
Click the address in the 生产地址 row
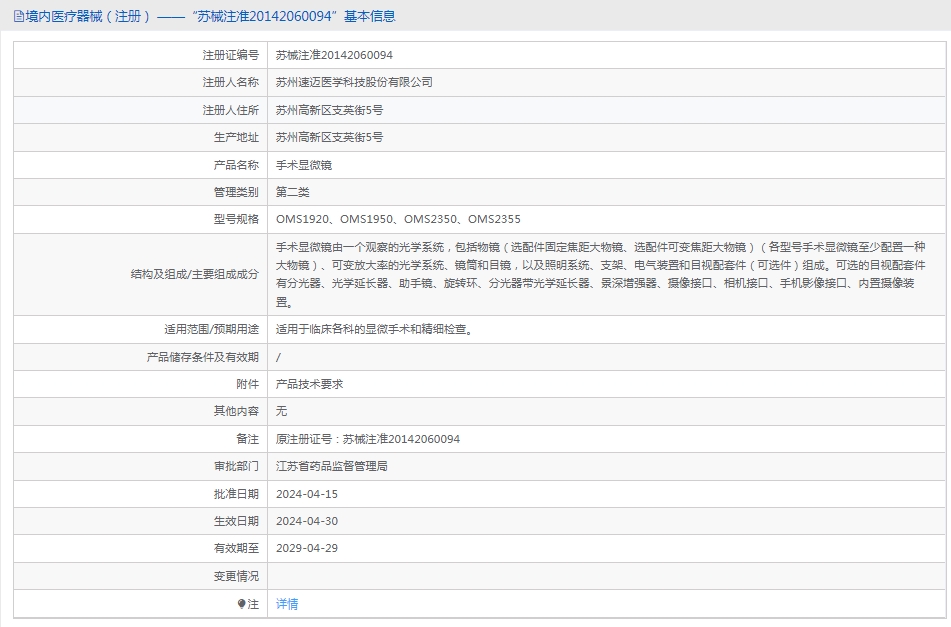pos(329,138)
